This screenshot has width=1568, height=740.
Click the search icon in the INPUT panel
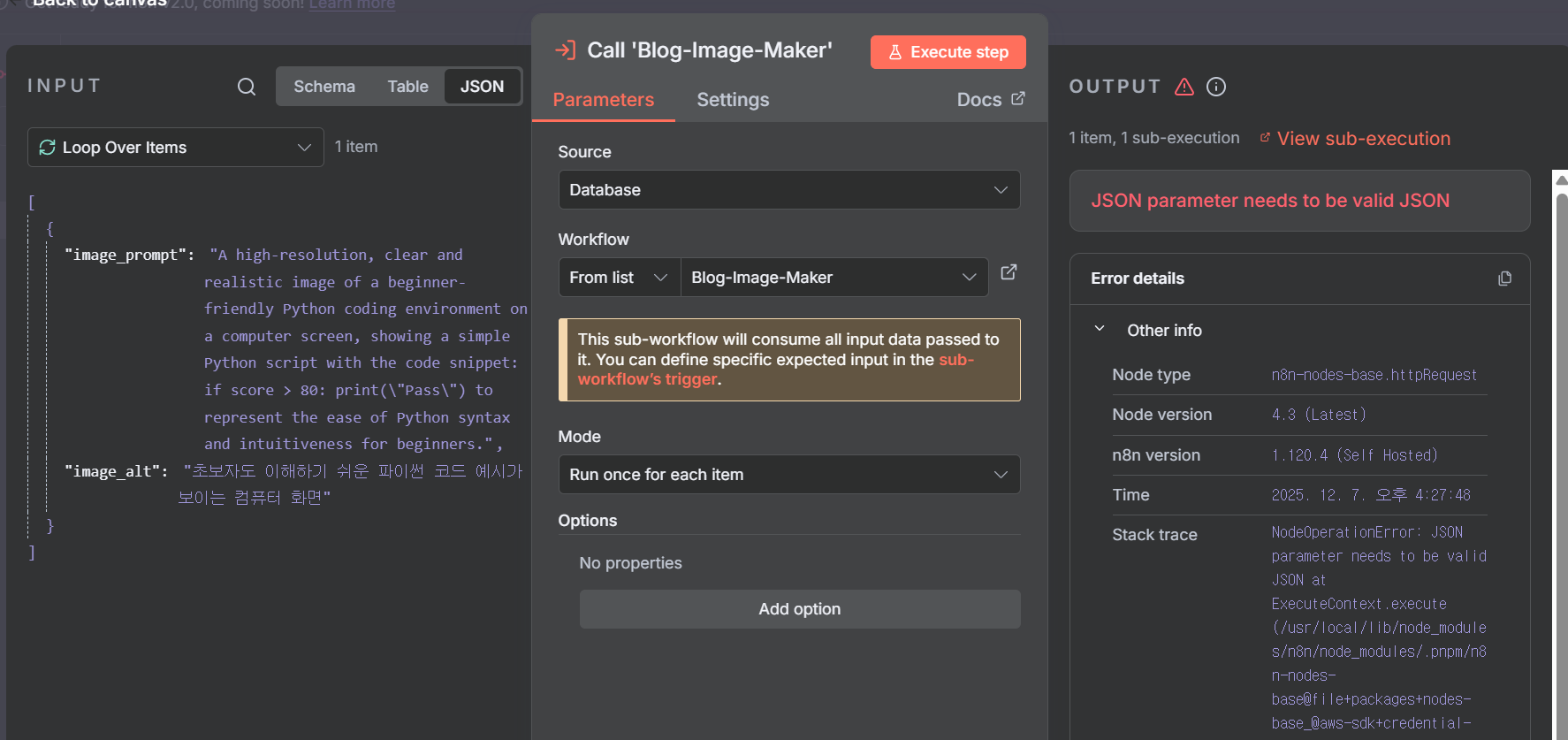pos(247,87)
